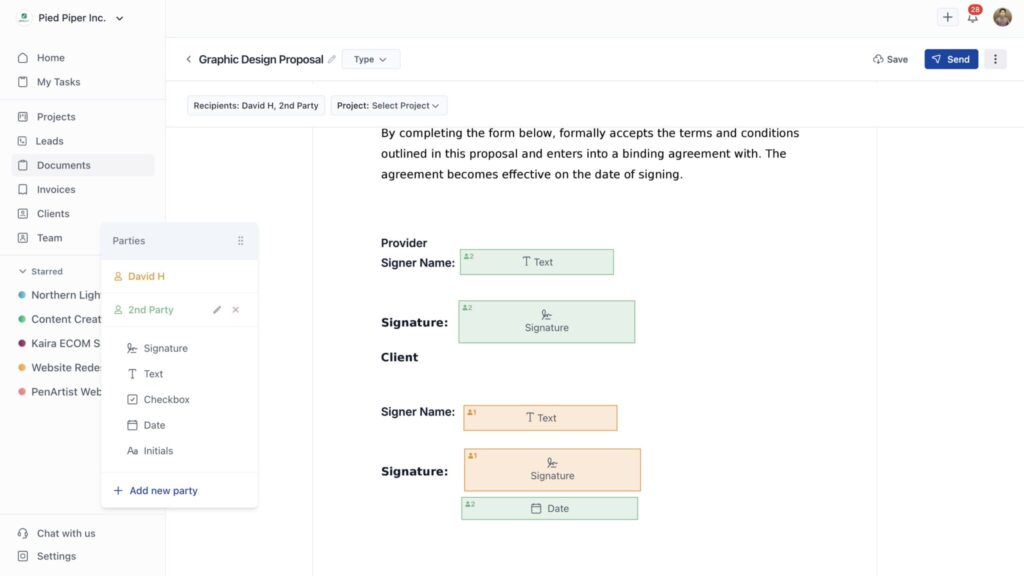This screenshot has height=576, width=1024.
Task: Go to Invoices in the sidebar
Action: pos(56,189)
